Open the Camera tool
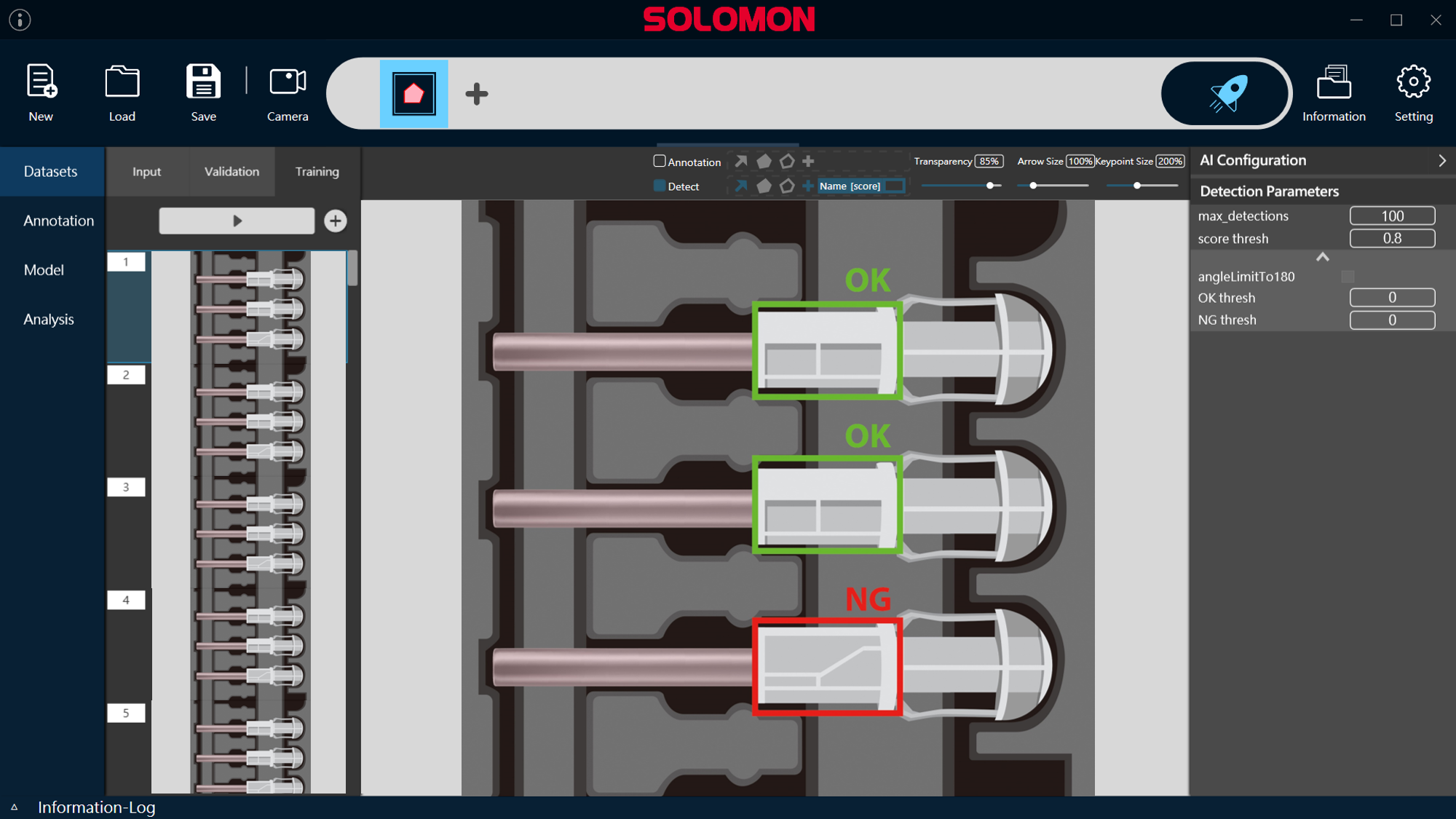The height and width of the screenshot is (819, 1456). 288,82
